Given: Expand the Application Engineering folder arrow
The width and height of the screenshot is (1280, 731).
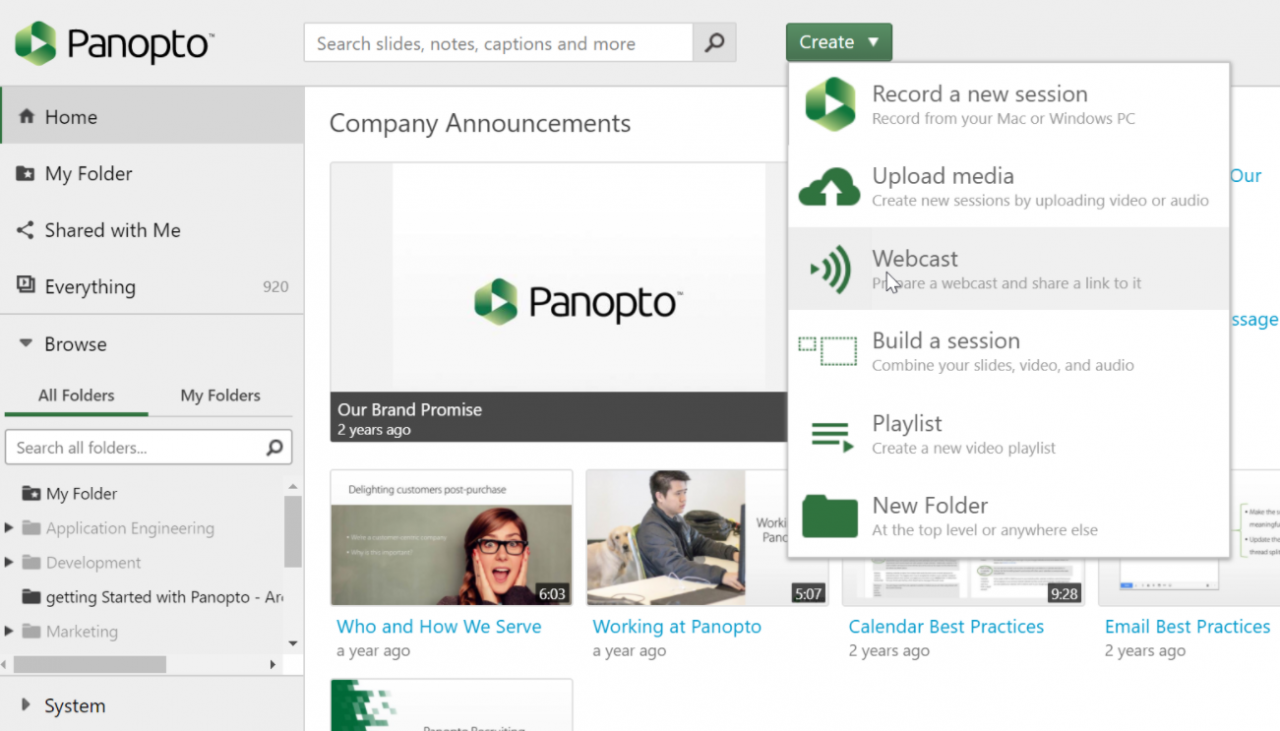Looking at the screenshot, I should pyautogui.click(x=9, y=528).
